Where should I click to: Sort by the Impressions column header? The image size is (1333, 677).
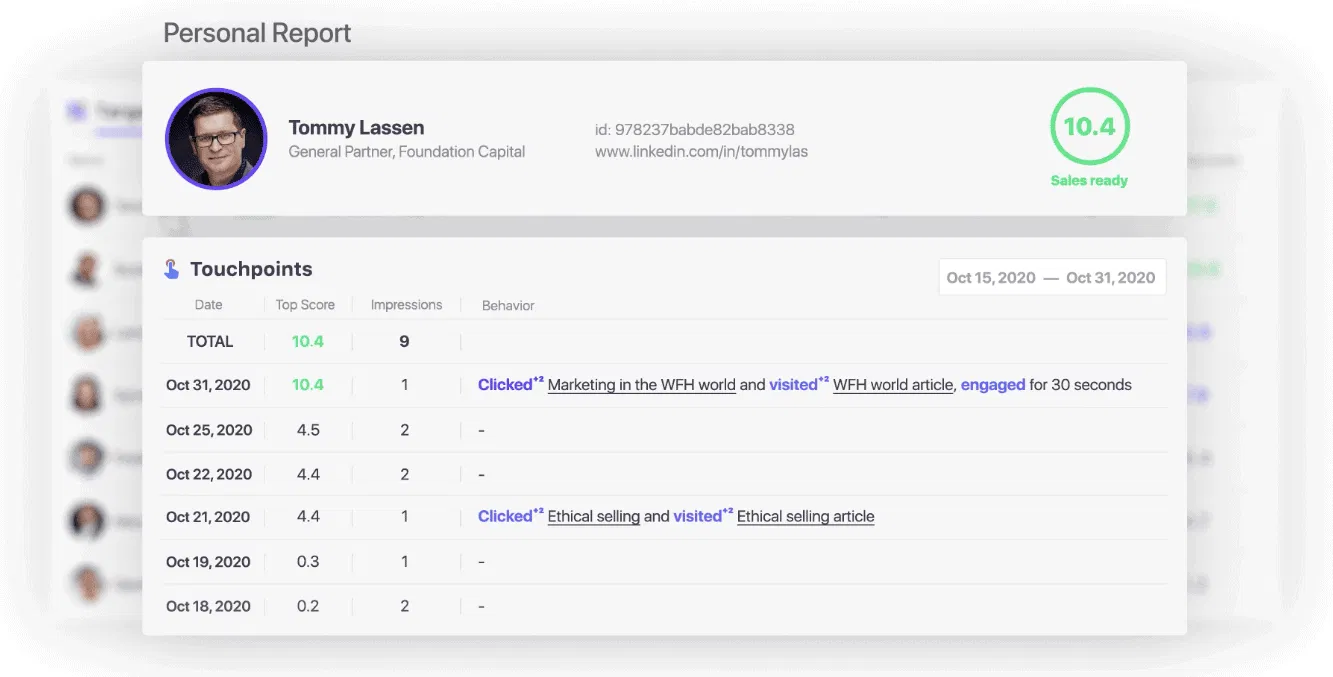click(x=404, y=305)
